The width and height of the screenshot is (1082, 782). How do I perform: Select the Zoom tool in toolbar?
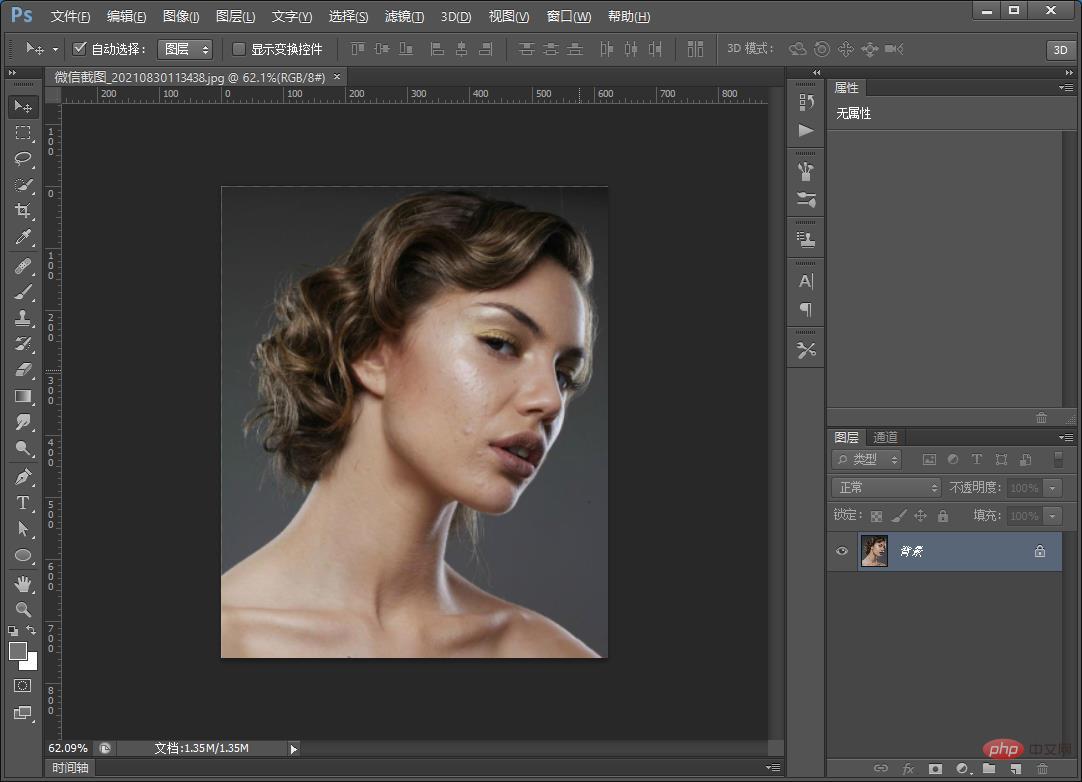[x=23, y=609]
